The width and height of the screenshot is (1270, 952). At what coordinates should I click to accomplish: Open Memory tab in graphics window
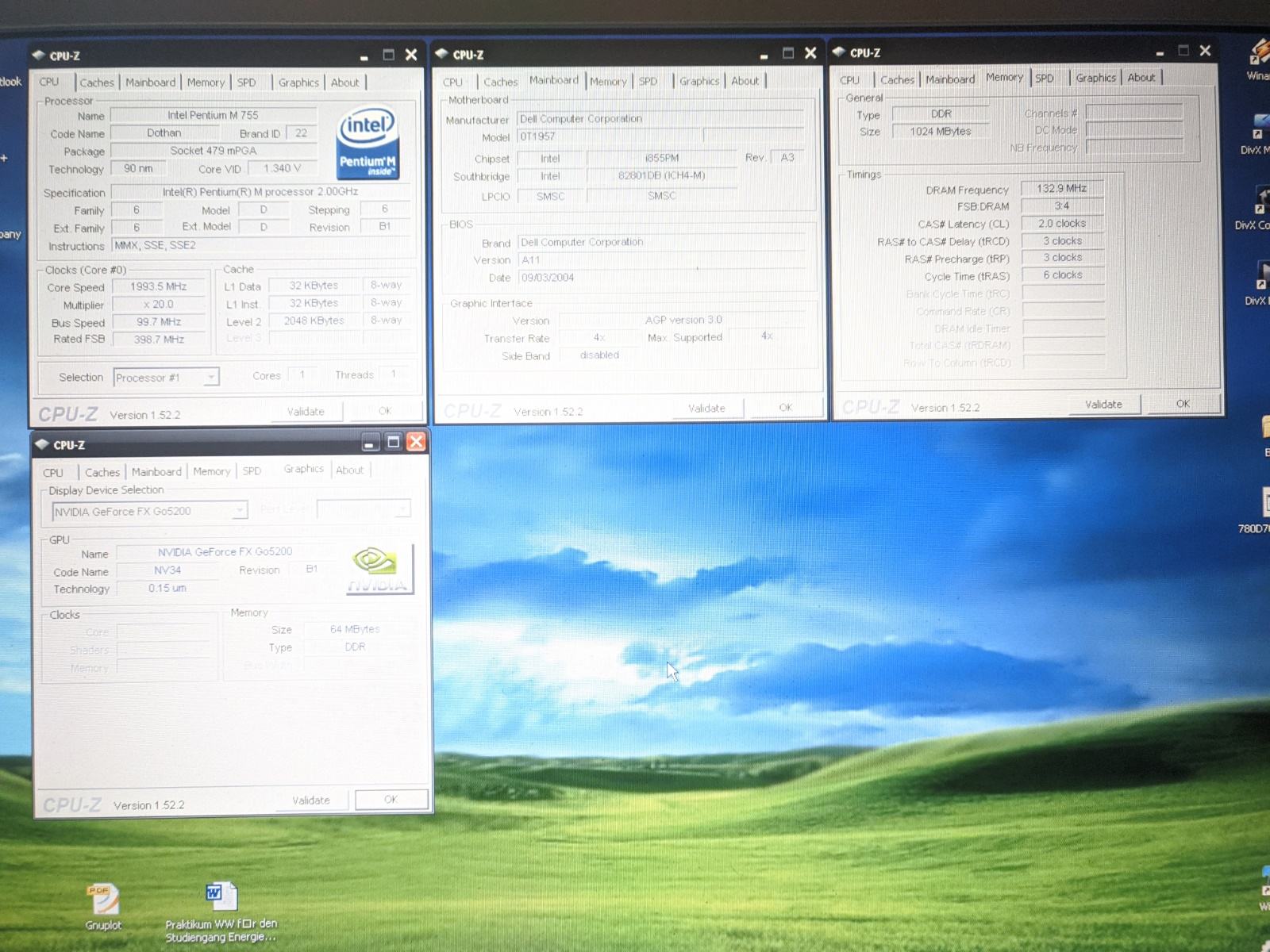[x=211, y=471]
